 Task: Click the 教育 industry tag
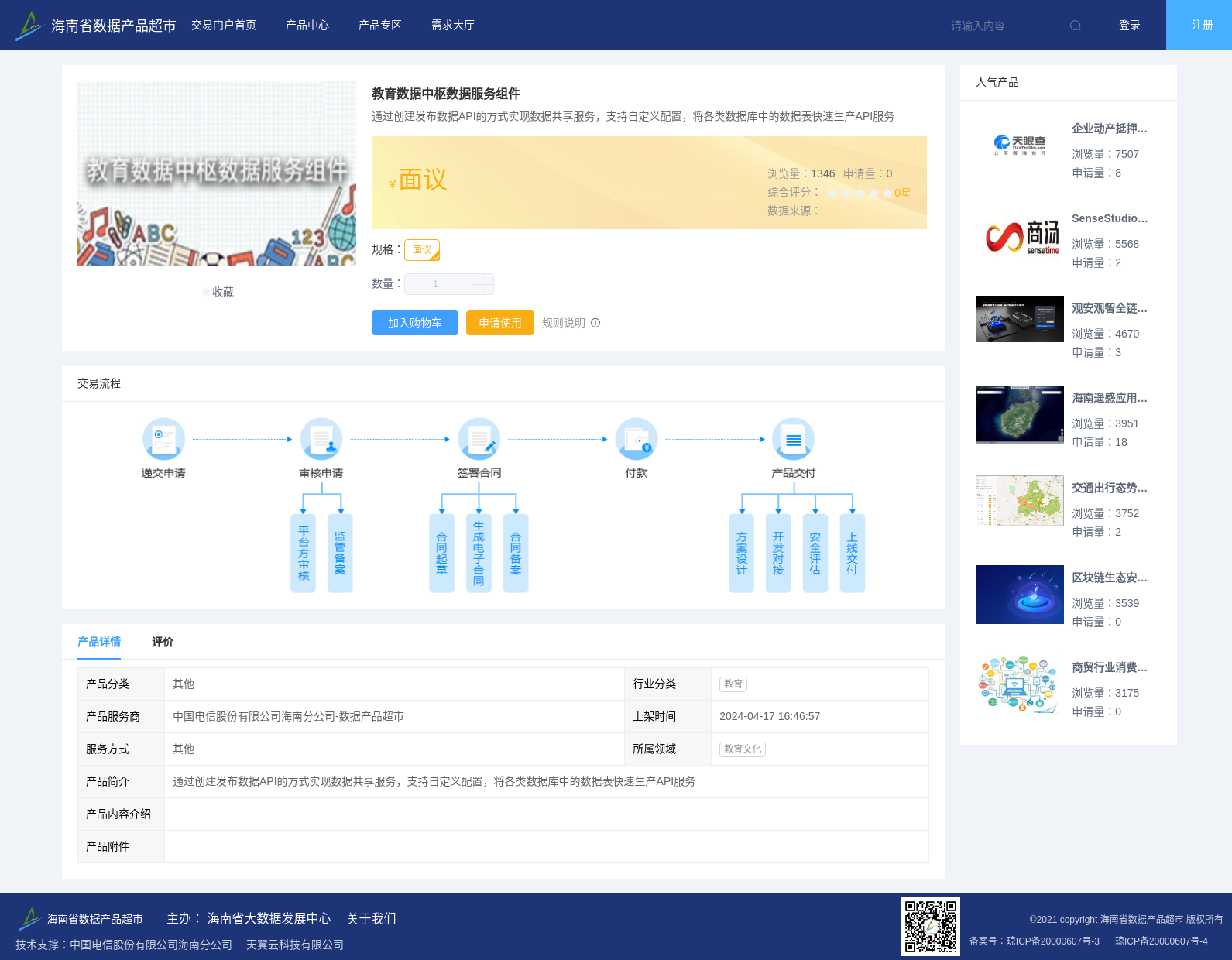733,684
